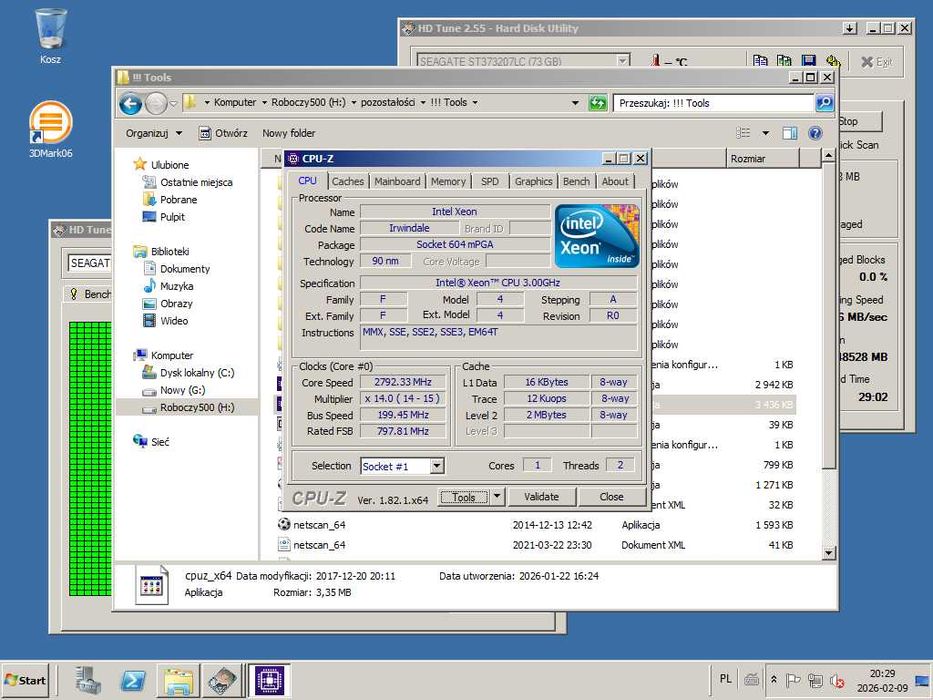Click the CPU-Z taskbar icon
Screen dimensions: 933x700
click(x=270, y=680)
